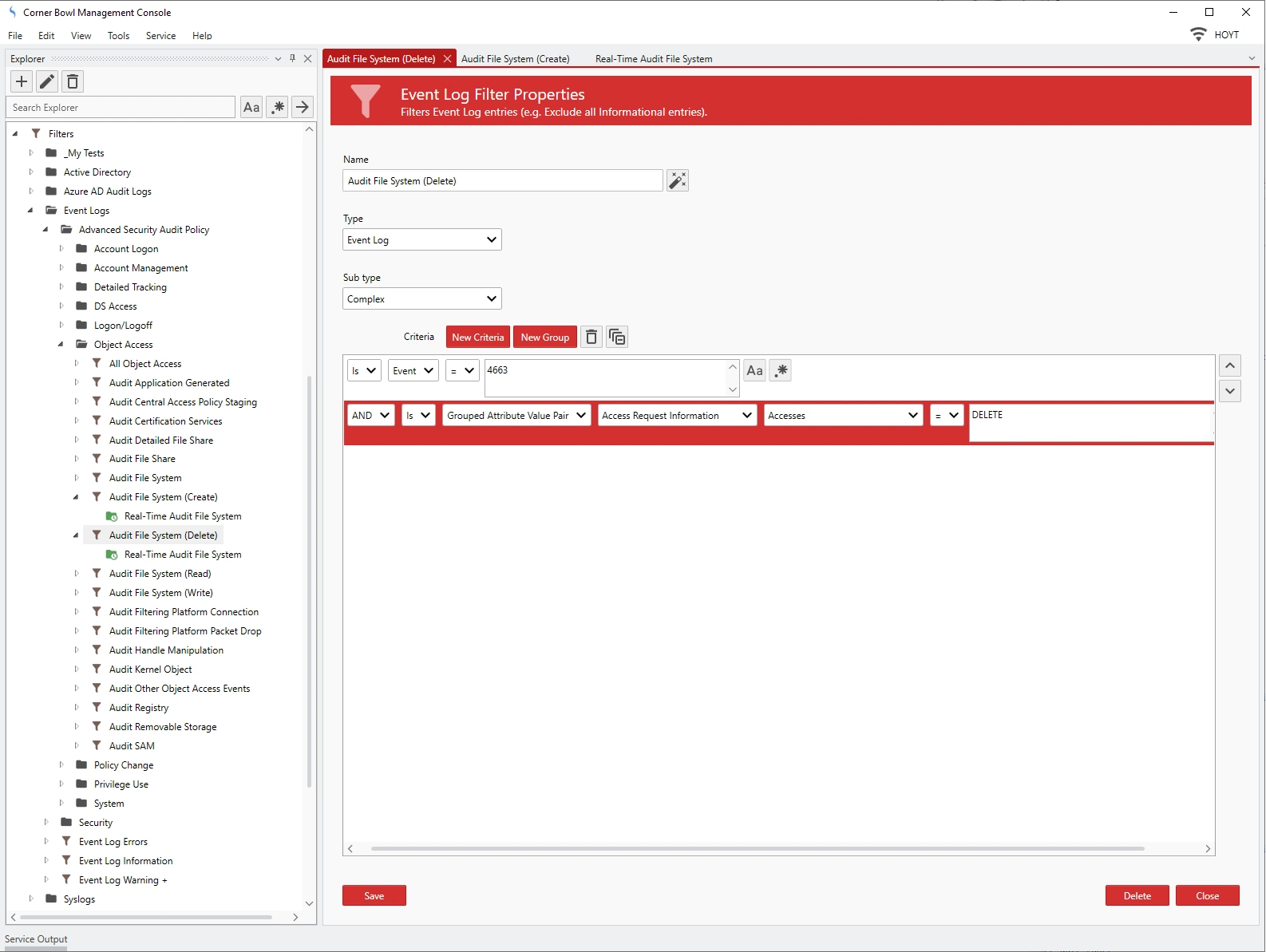Open the Tools menu
Image resolution: width=1266 pixels, height=952 pixels.
point(118,36)
